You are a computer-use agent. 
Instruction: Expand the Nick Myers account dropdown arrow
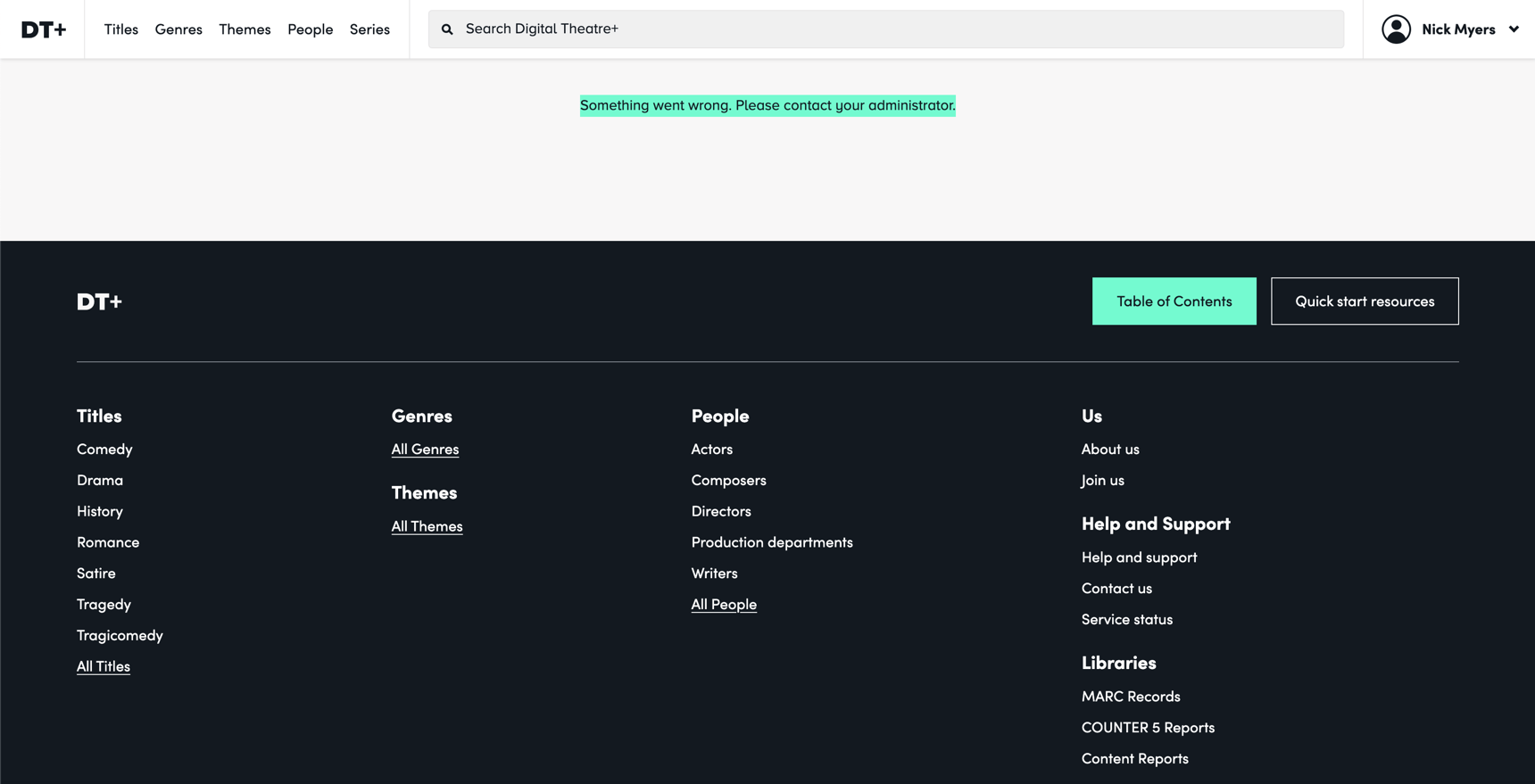click(1514, 29)
